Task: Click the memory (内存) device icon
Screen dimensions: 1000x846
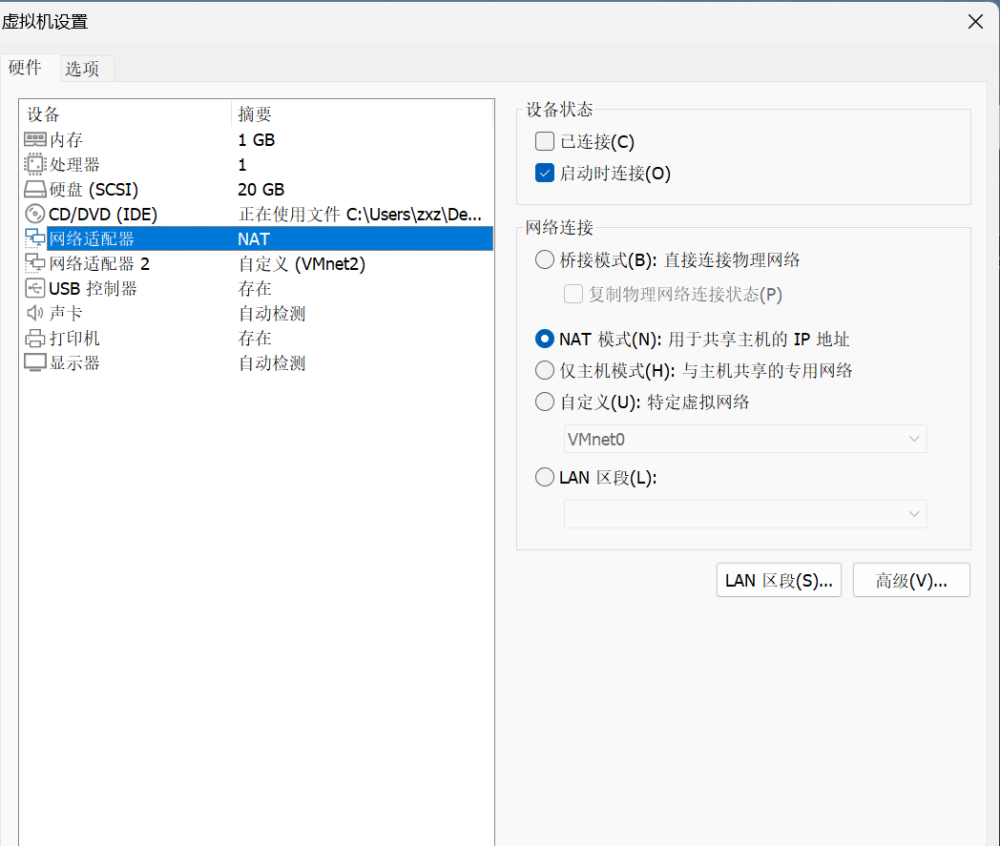Action: tap(35, 140)
